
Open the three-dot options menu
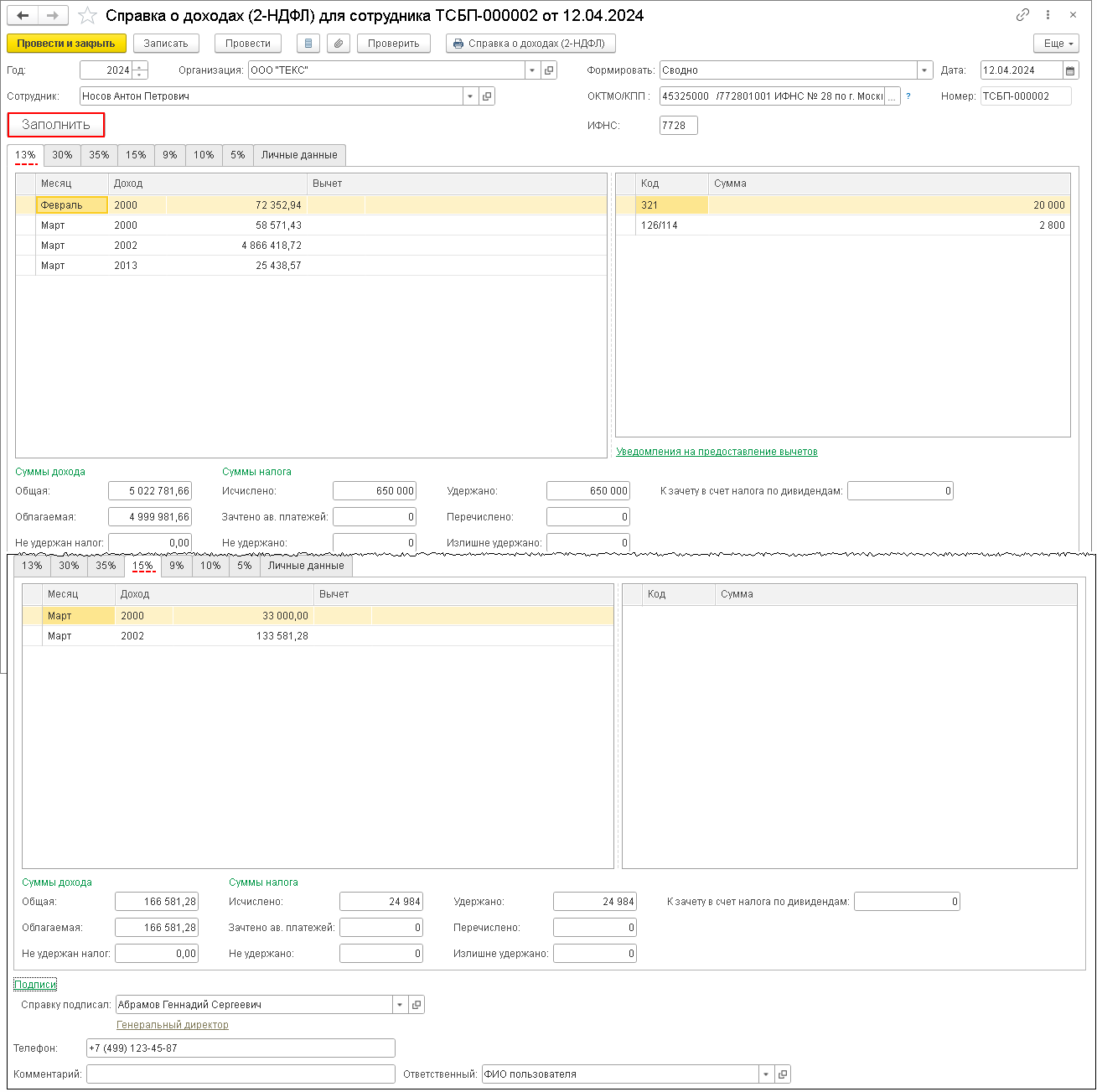(1048, 15)
